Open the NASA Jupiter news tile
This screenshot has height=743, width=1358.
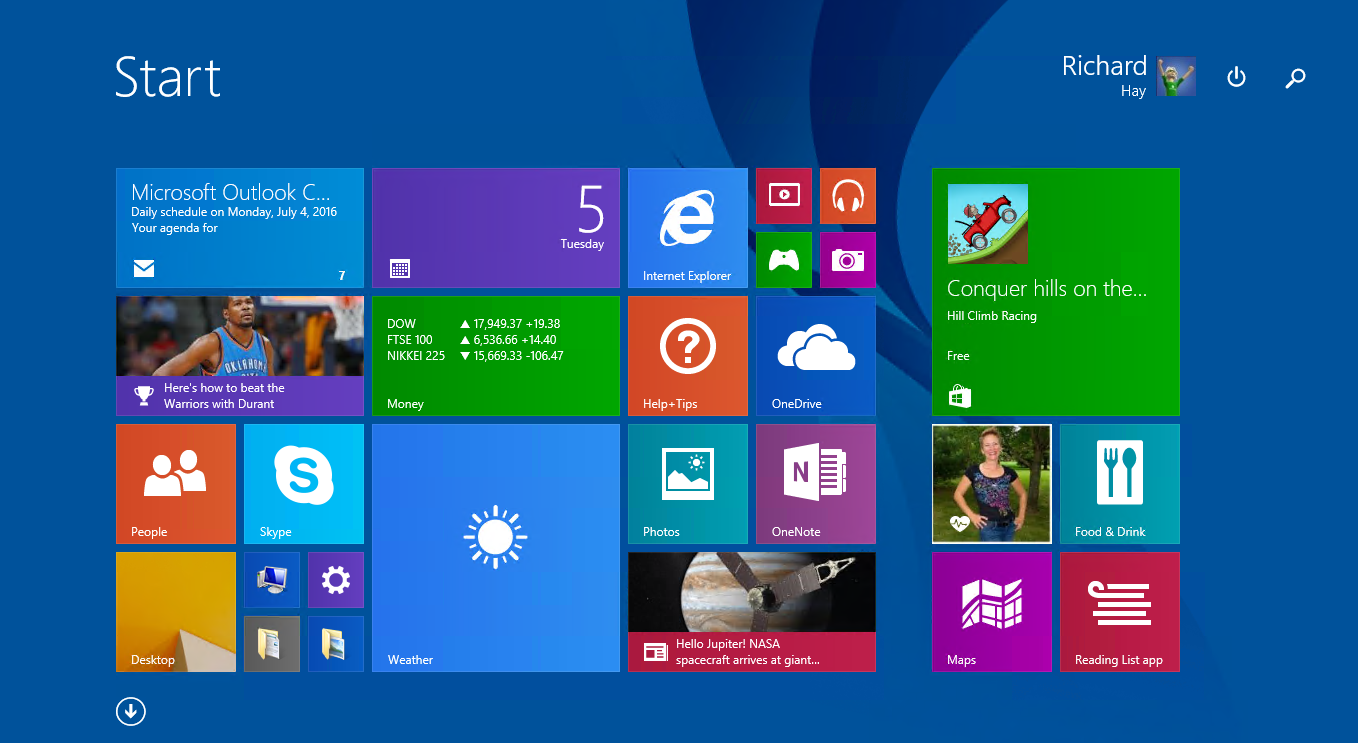tap(751, 611)
